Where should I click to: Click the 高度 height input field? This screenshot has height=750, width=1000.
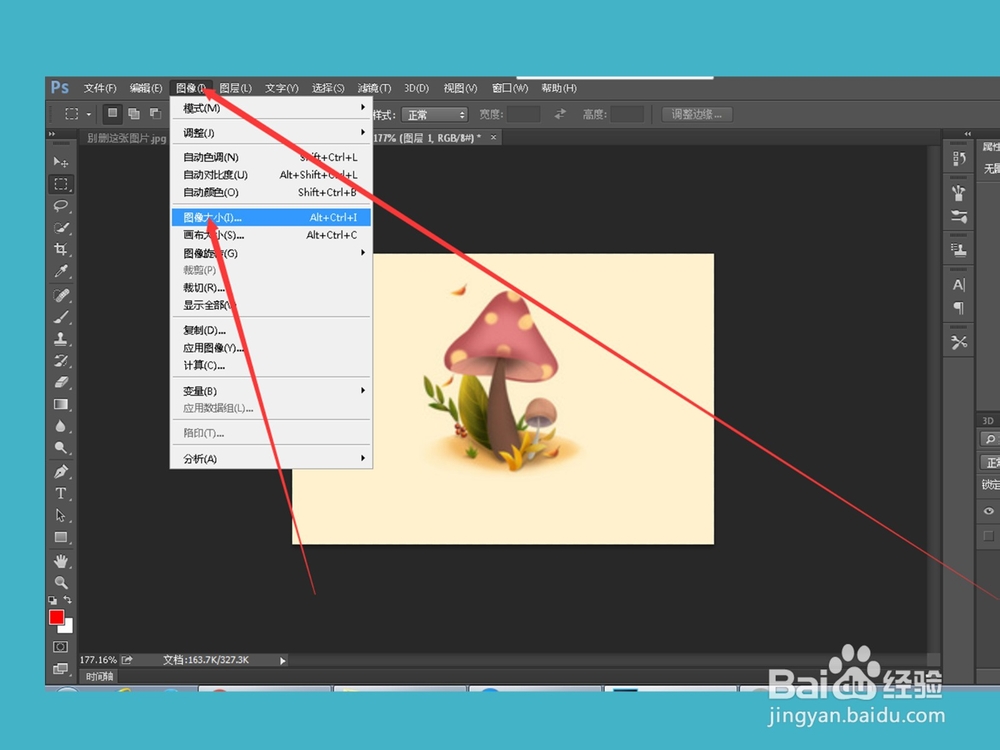(x=628, y=115)
